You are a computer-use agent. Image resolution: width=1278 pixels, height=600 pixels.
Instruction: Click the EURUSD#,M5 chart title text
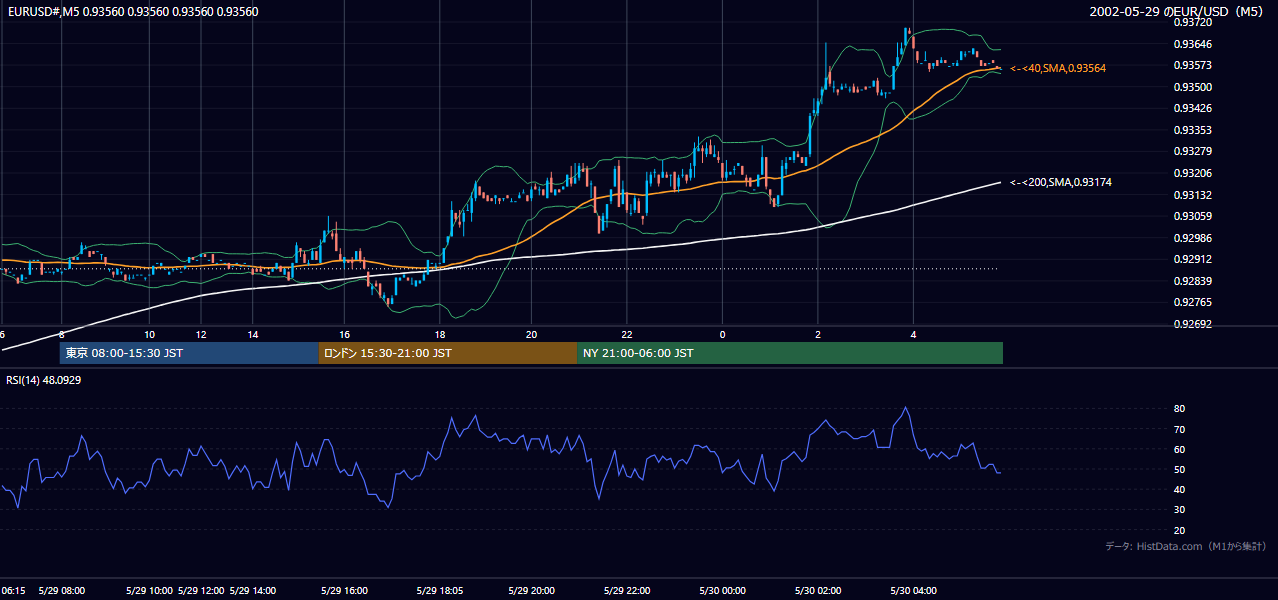132,12
